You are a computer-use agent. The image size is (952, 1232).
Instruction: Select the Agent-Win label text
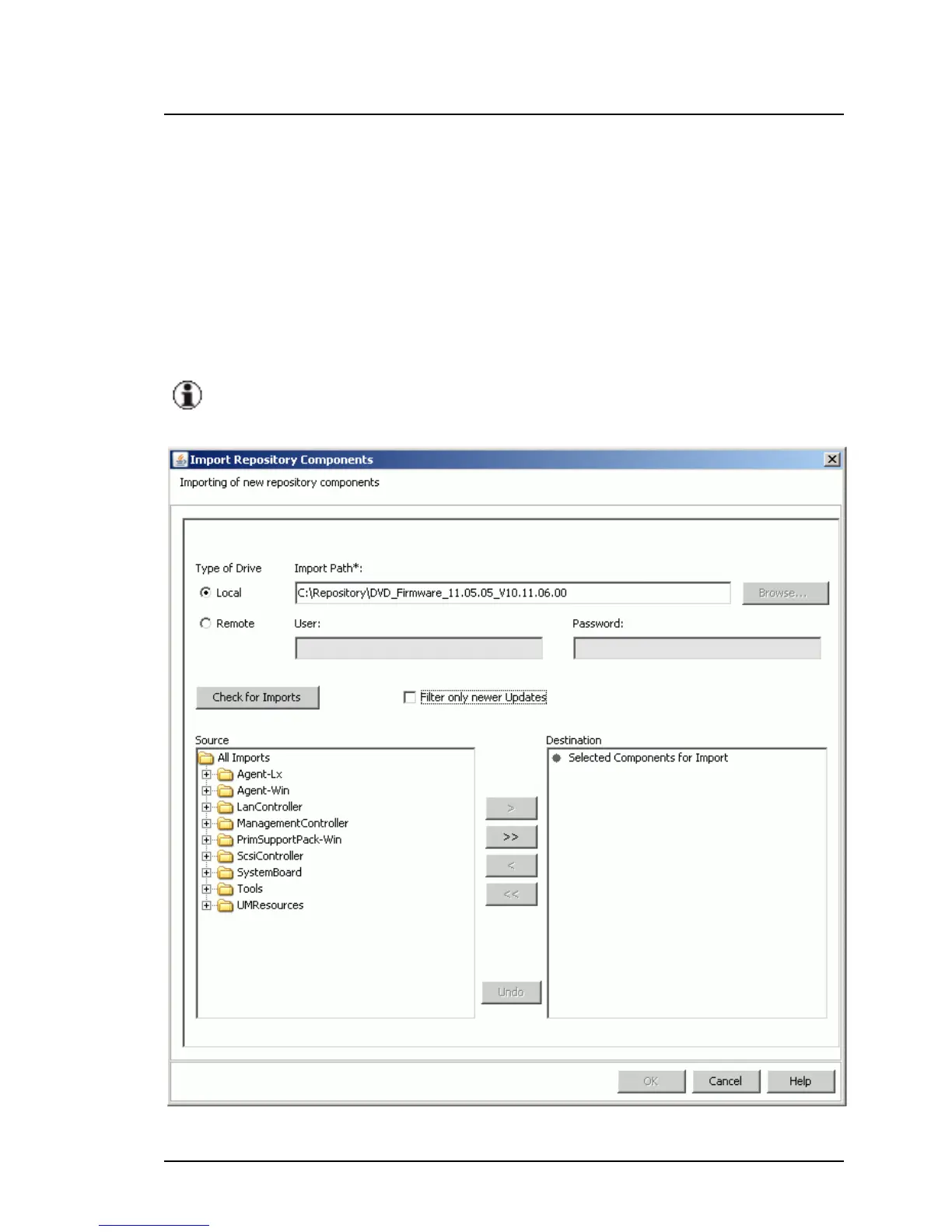[x=263, y=791]
